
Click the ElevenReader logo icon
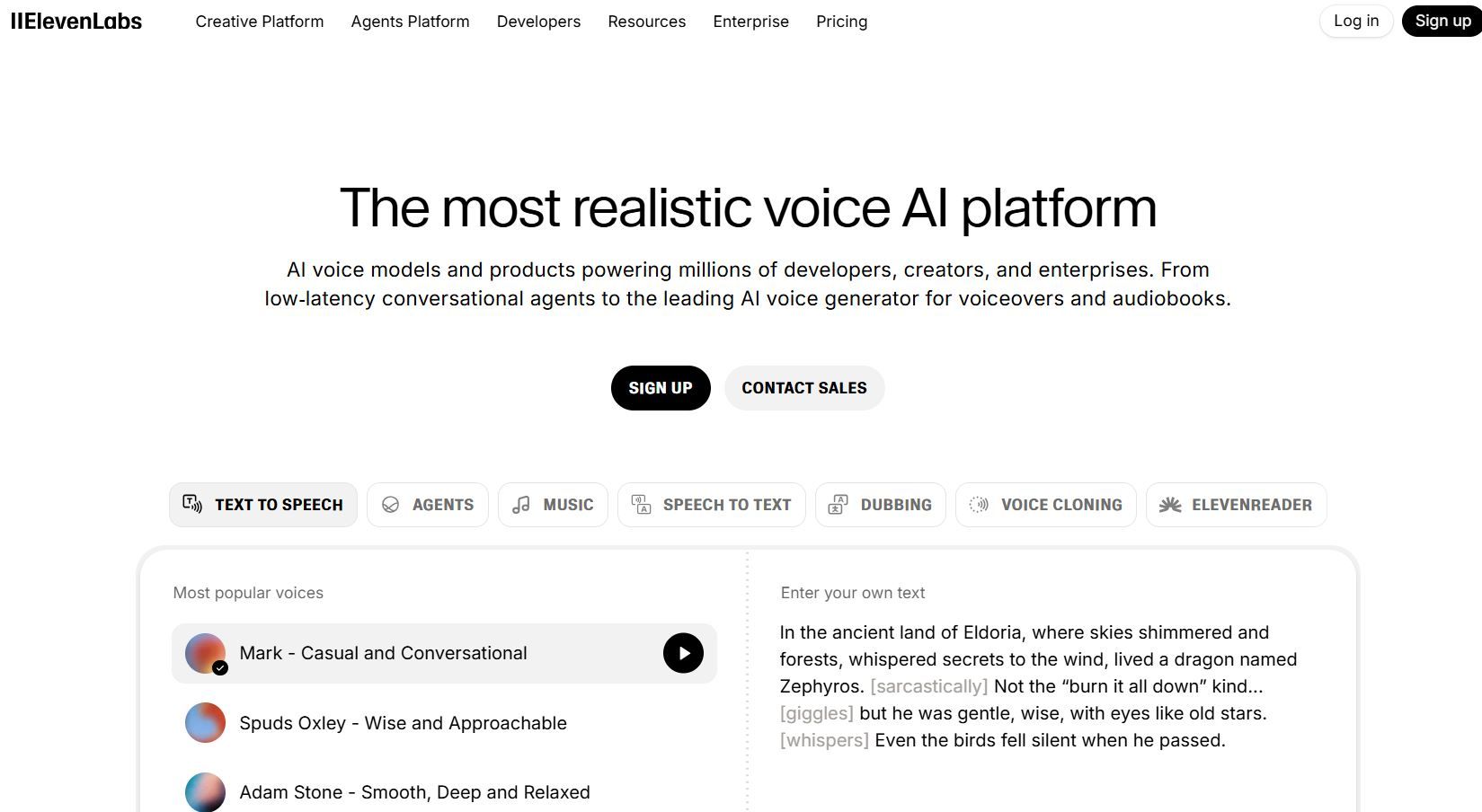(1169, 505)
